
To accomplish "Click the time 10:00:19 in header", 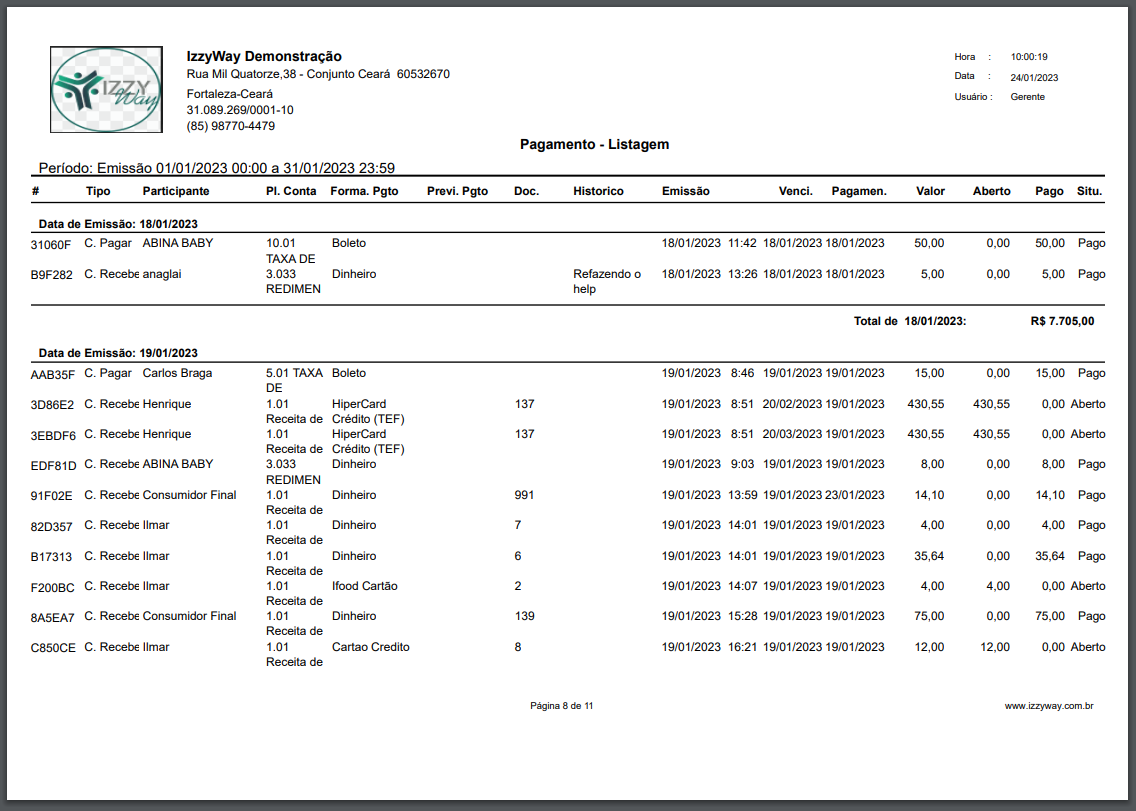I will (1029, 57).
